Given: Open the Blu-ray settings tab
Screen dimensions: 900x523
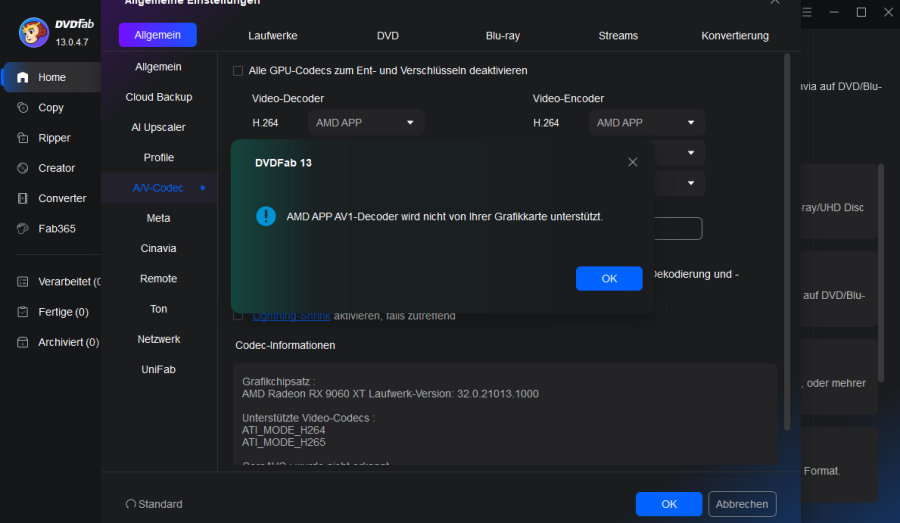Looking at the screenshot, I should point(502,35).
